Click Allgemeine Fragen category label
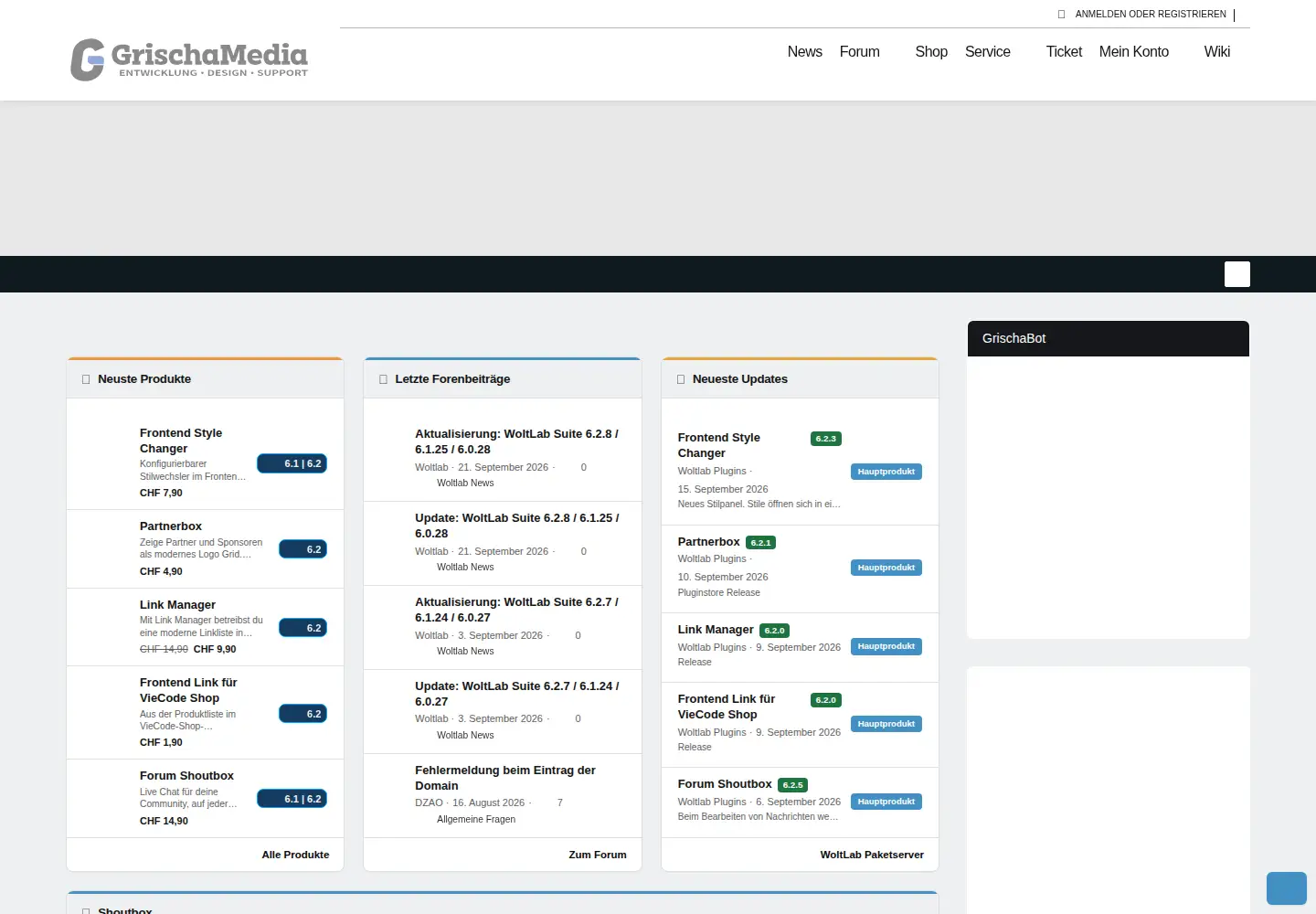 pyautogui.click(x=476, y=820)
